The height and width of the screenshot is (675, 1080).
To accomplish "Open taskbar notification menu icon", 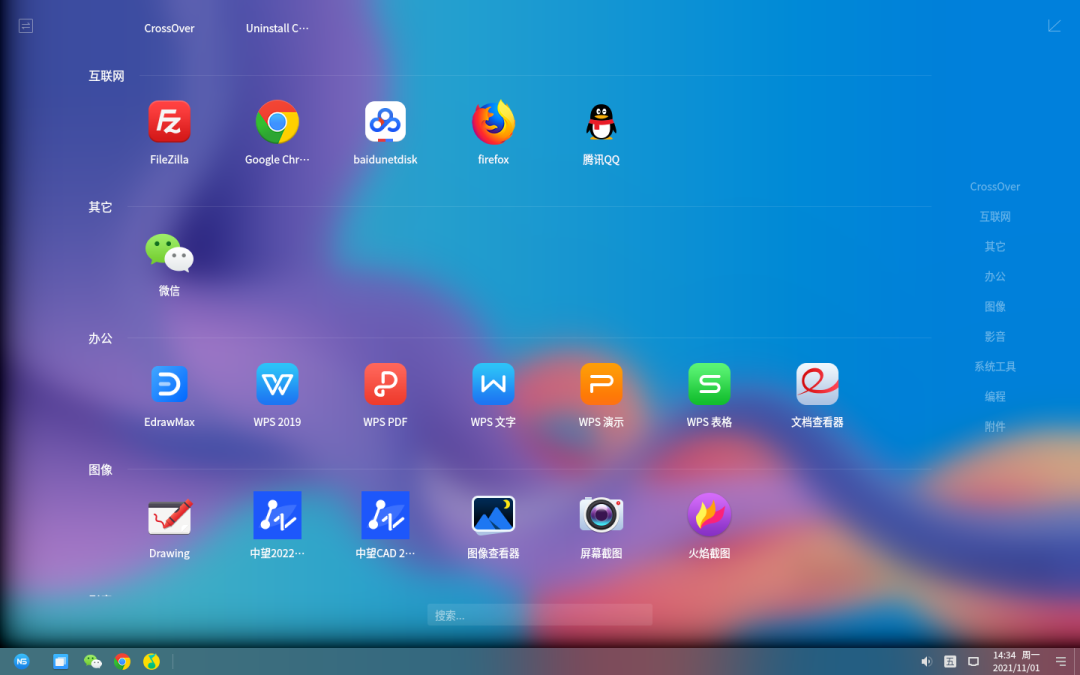I will point(1061,662).
